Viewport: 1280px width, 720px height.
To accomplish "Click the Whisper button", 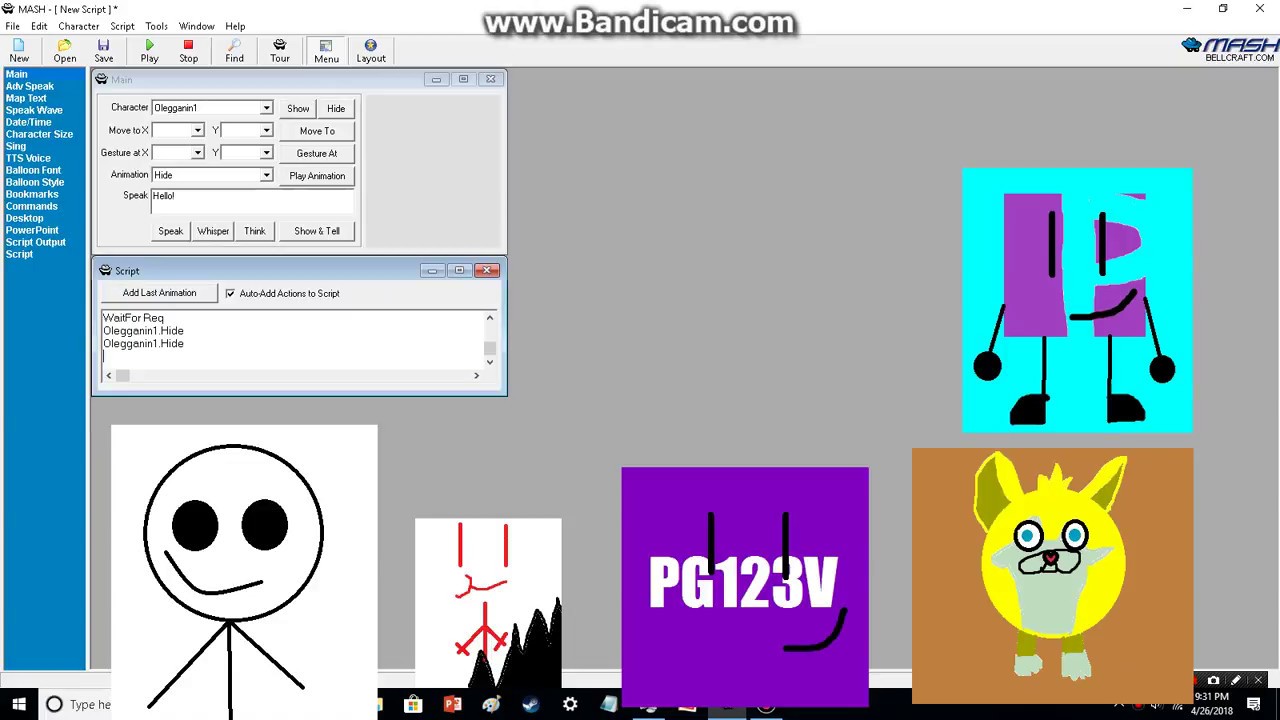I will point(213,231).
